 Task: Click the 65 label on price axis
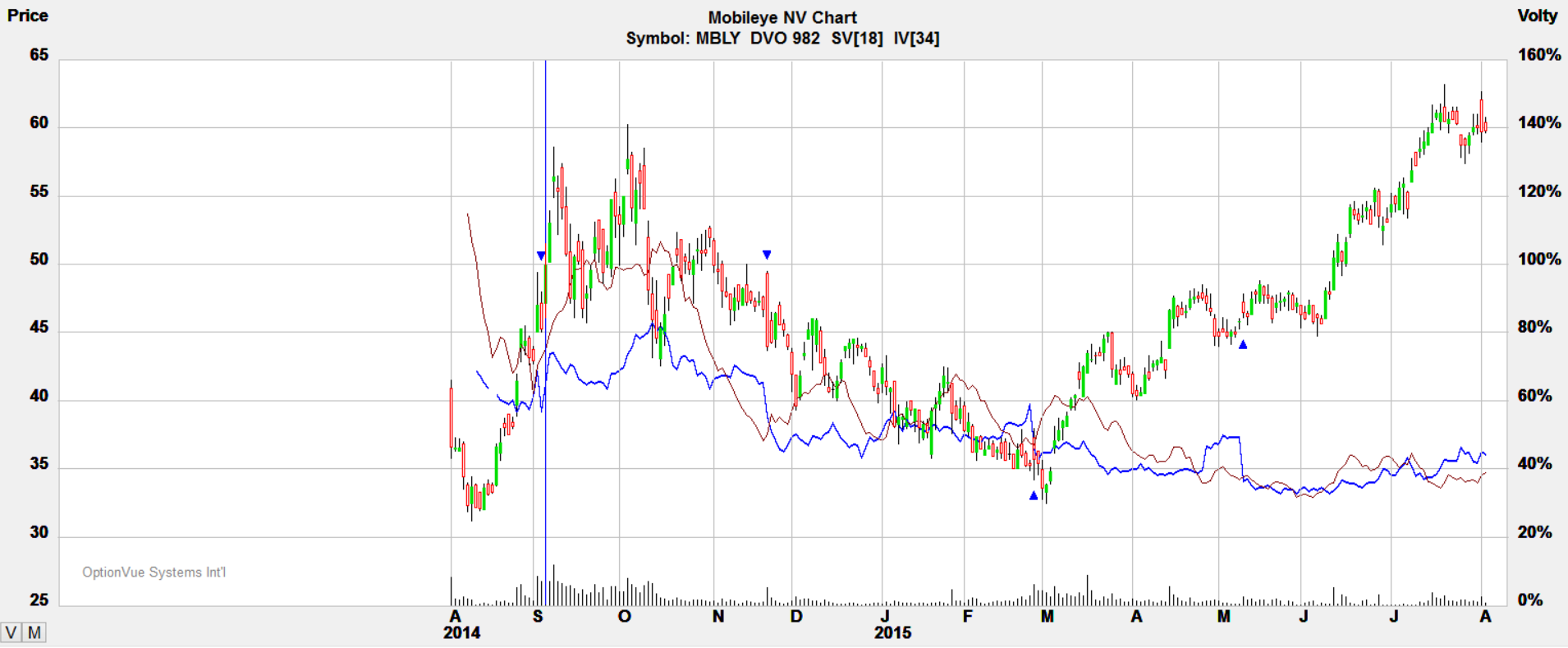39,55
